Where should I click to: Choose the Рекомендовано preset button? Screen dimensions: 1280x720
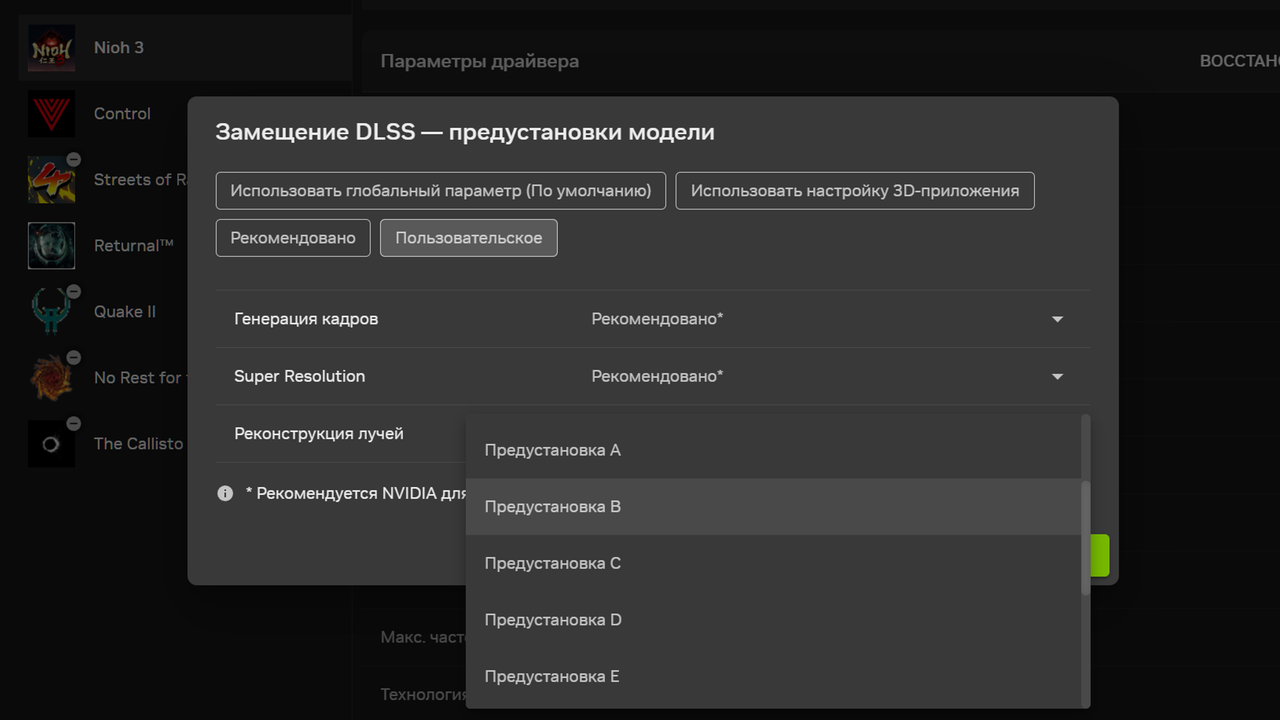(x=293, y=238)
